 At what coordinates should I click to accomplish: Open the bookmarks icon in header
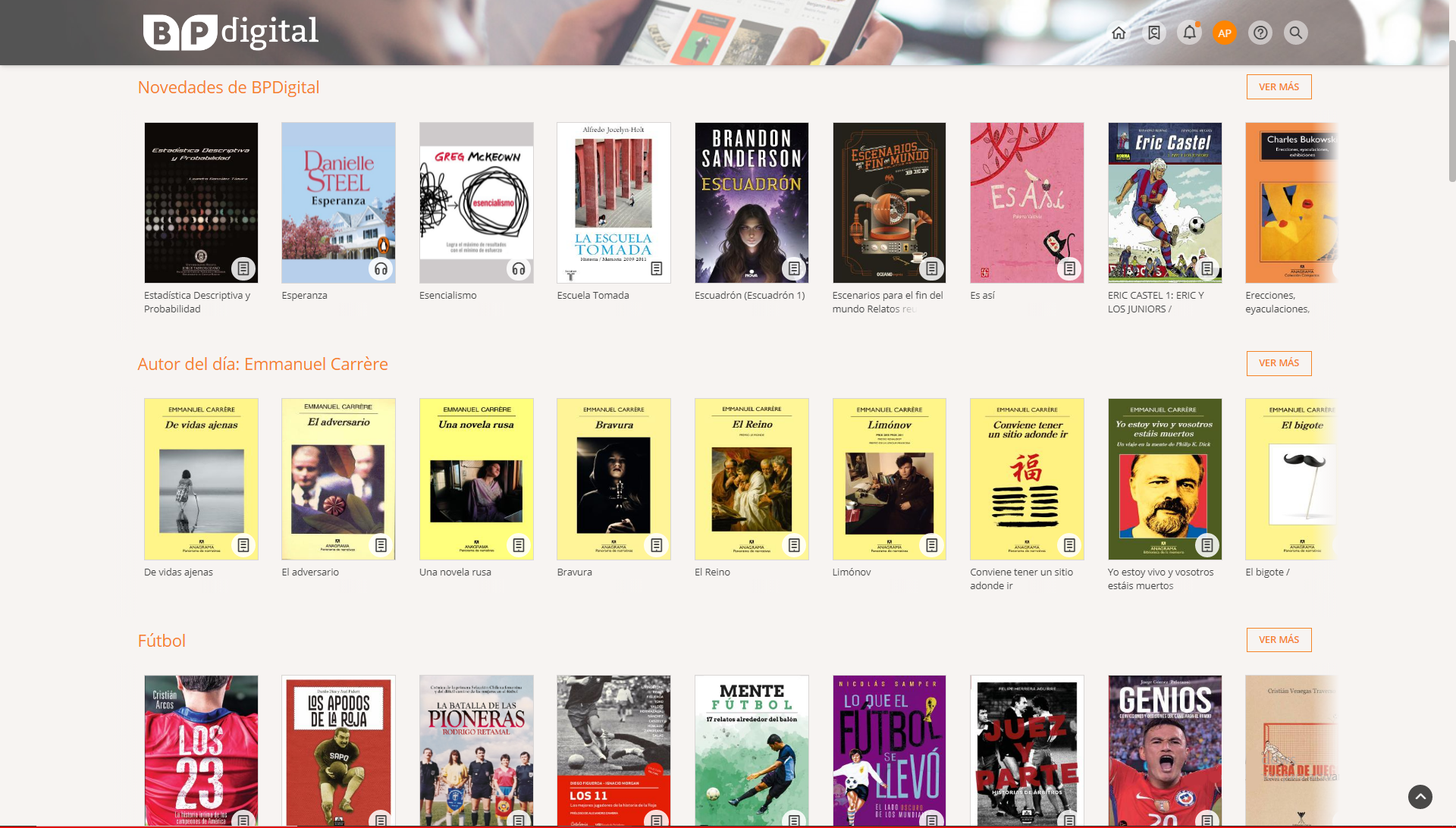tap(1154, 33)
